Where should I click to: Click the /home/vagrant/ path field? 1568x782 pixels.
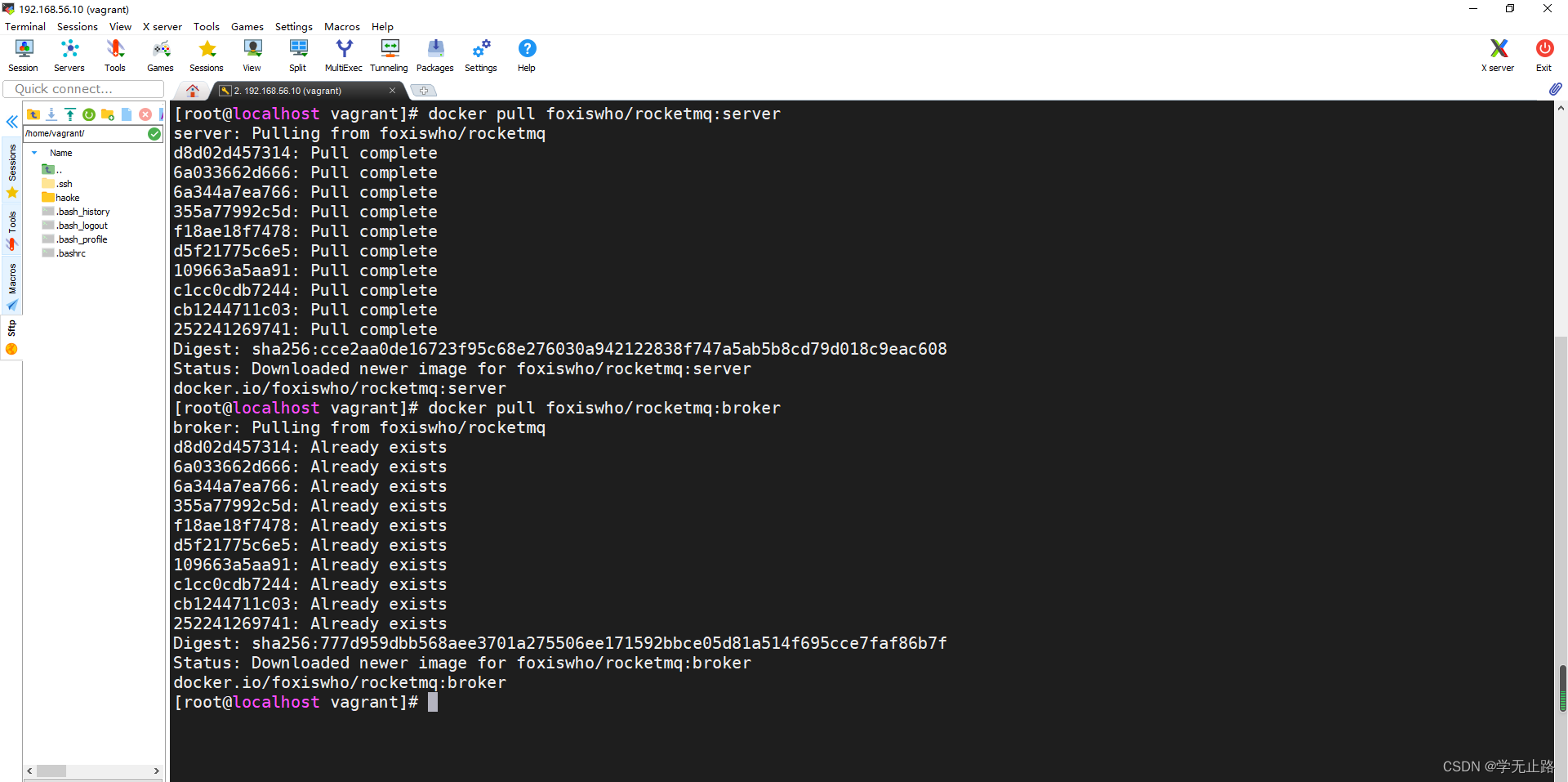[85, 133]
